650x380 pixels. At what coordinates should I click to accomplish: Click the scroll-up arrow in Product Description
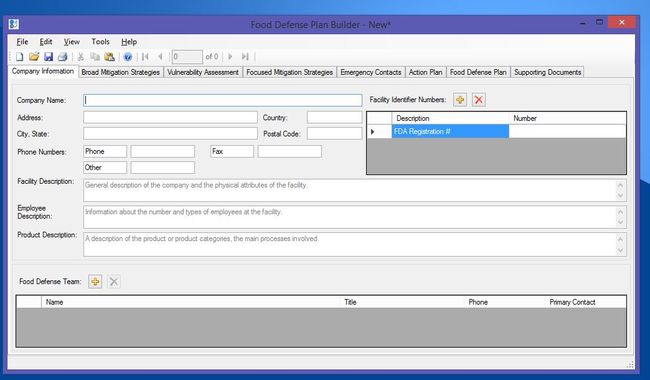(x=620, y=239)
